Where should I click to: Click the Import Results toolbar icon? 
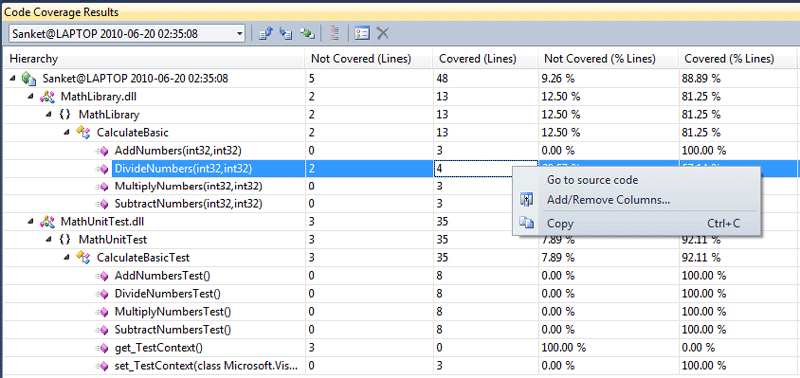286,34
